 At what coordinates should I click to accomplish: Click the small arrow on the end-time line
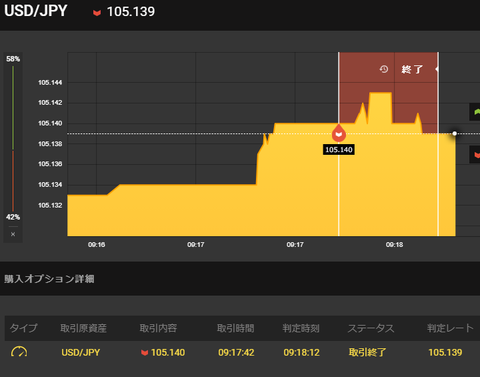[437, 69]
